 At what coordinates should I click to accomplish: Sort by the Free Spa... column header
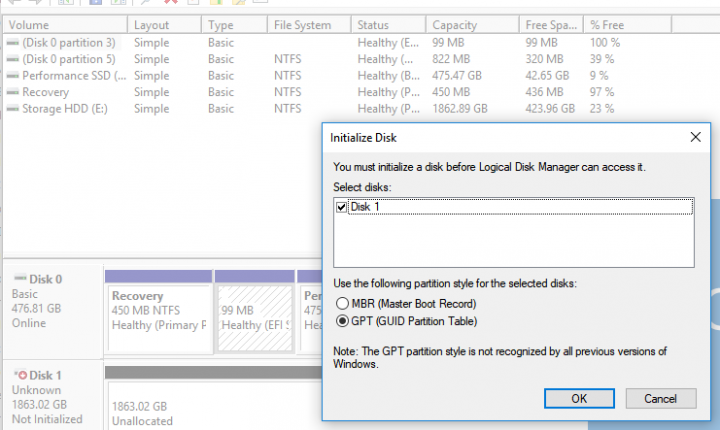[x=551, y=25]
